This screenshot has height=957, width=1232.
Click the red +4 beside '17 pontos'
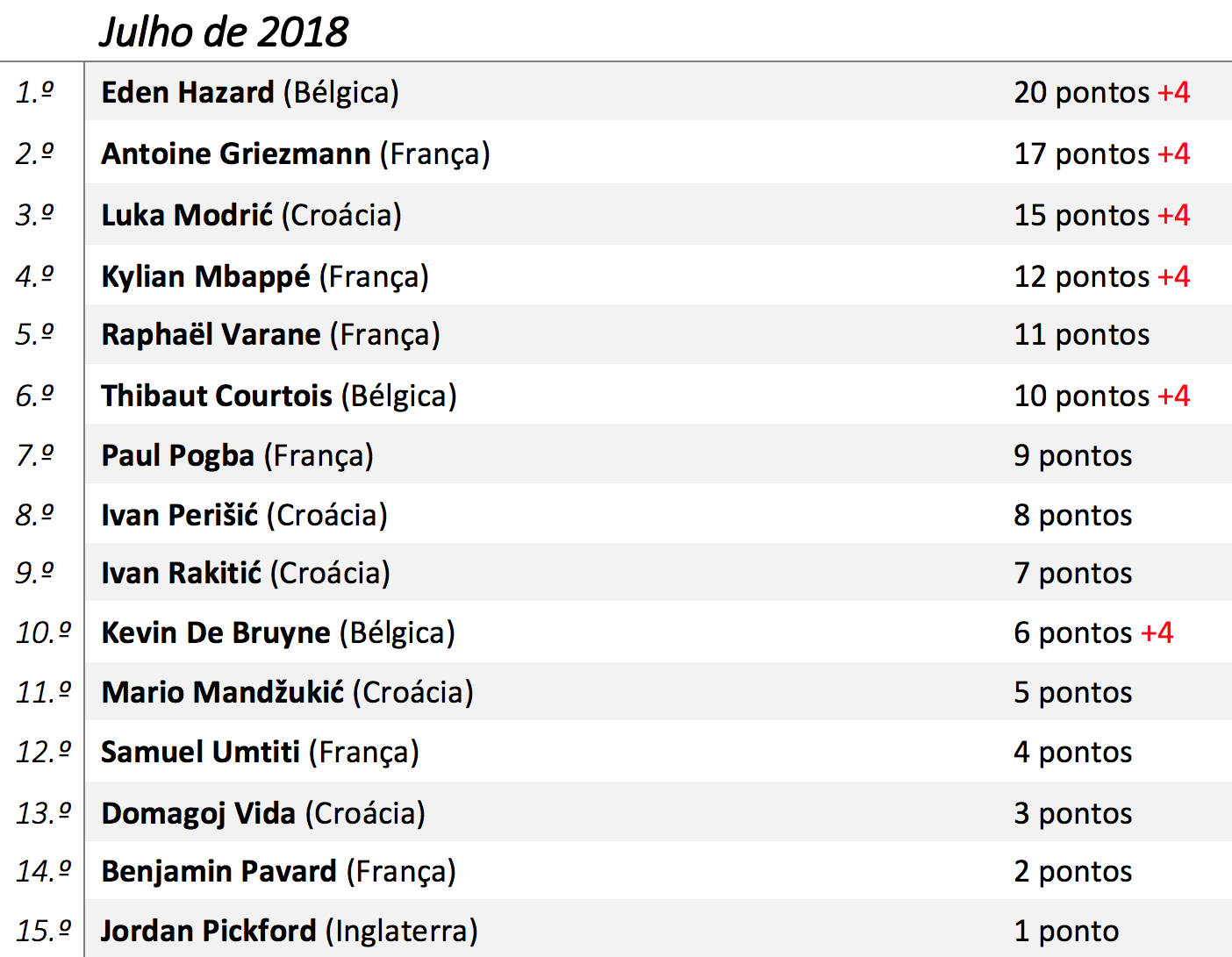click(1174, 154)
